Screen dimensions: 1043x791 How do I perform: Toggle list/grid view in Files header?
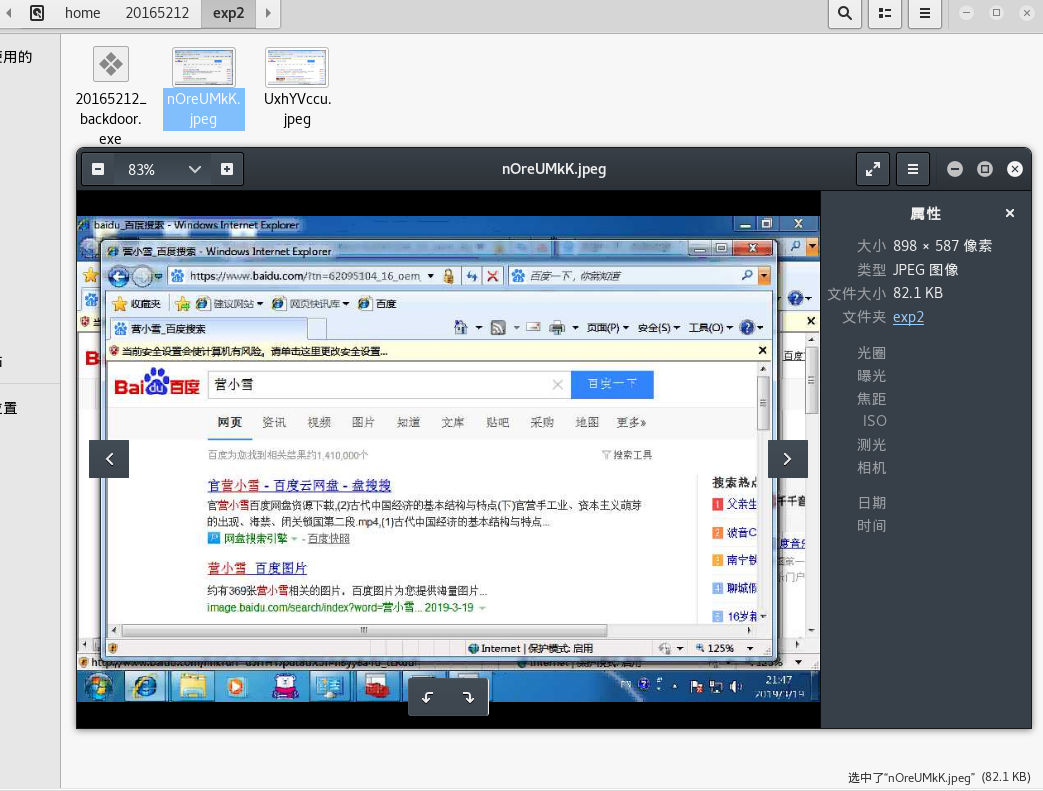(x=885, y=13)
